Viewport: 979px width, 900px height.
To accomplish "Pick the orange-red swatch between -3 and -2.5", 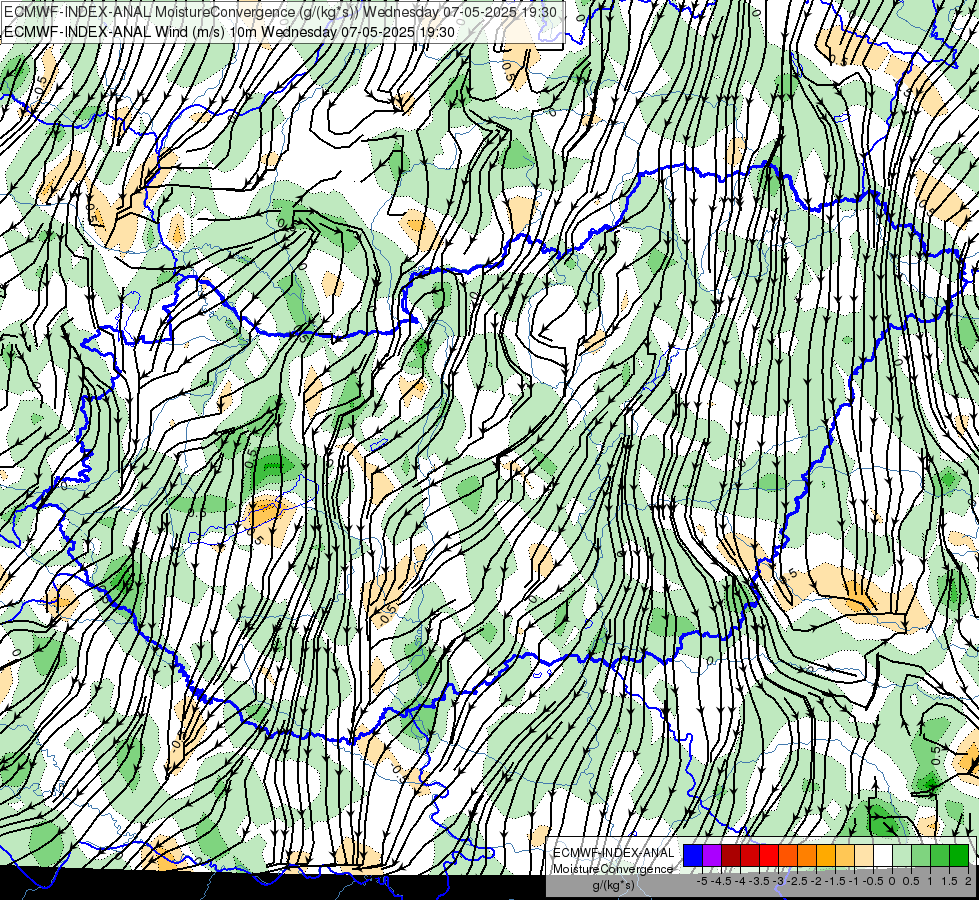I will (x=788, y=856).
